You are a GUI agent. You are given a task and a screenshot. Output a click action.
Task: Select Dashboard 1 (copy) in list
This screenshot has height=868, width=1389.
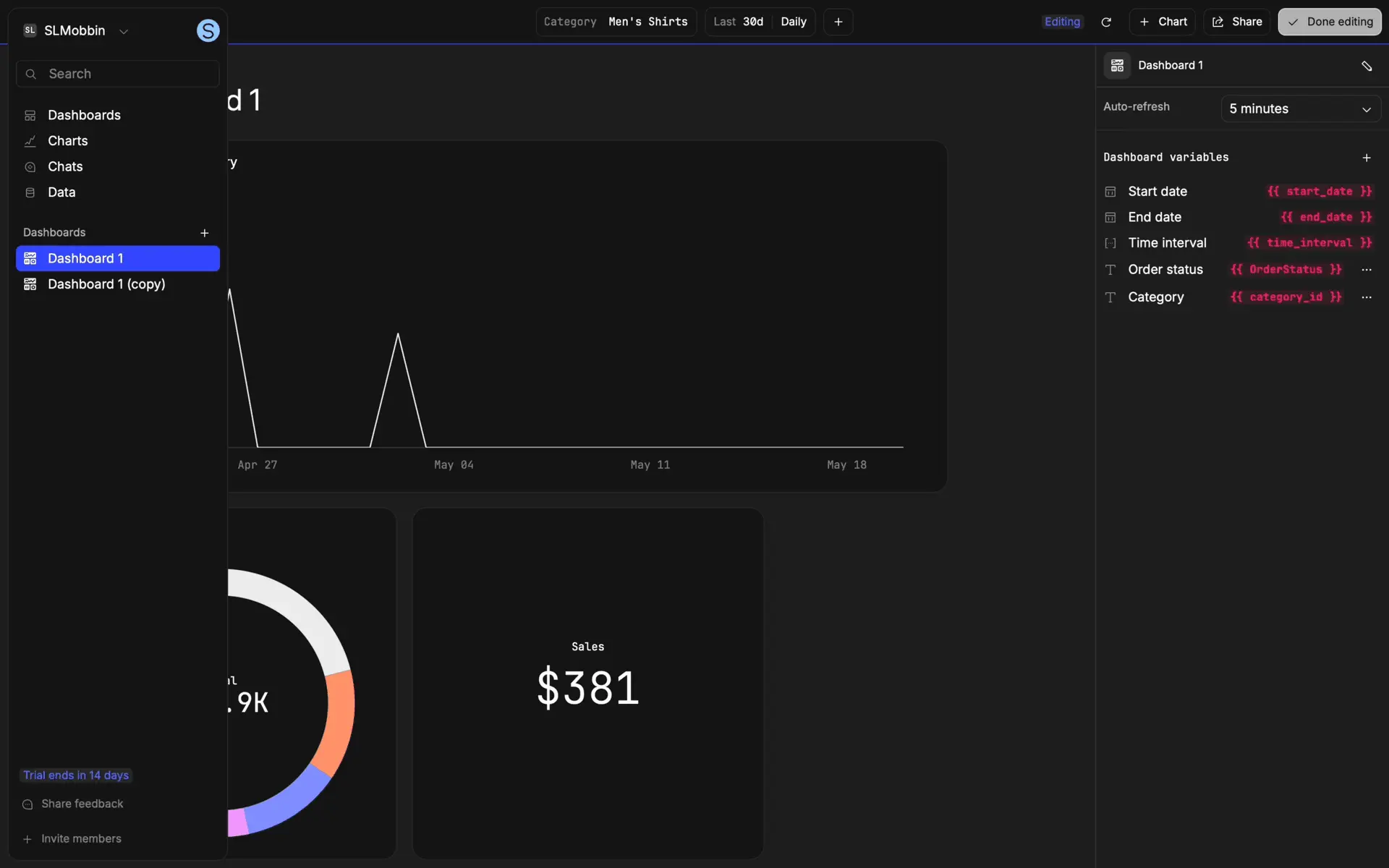pyautogui.click(x=106, y=284)
